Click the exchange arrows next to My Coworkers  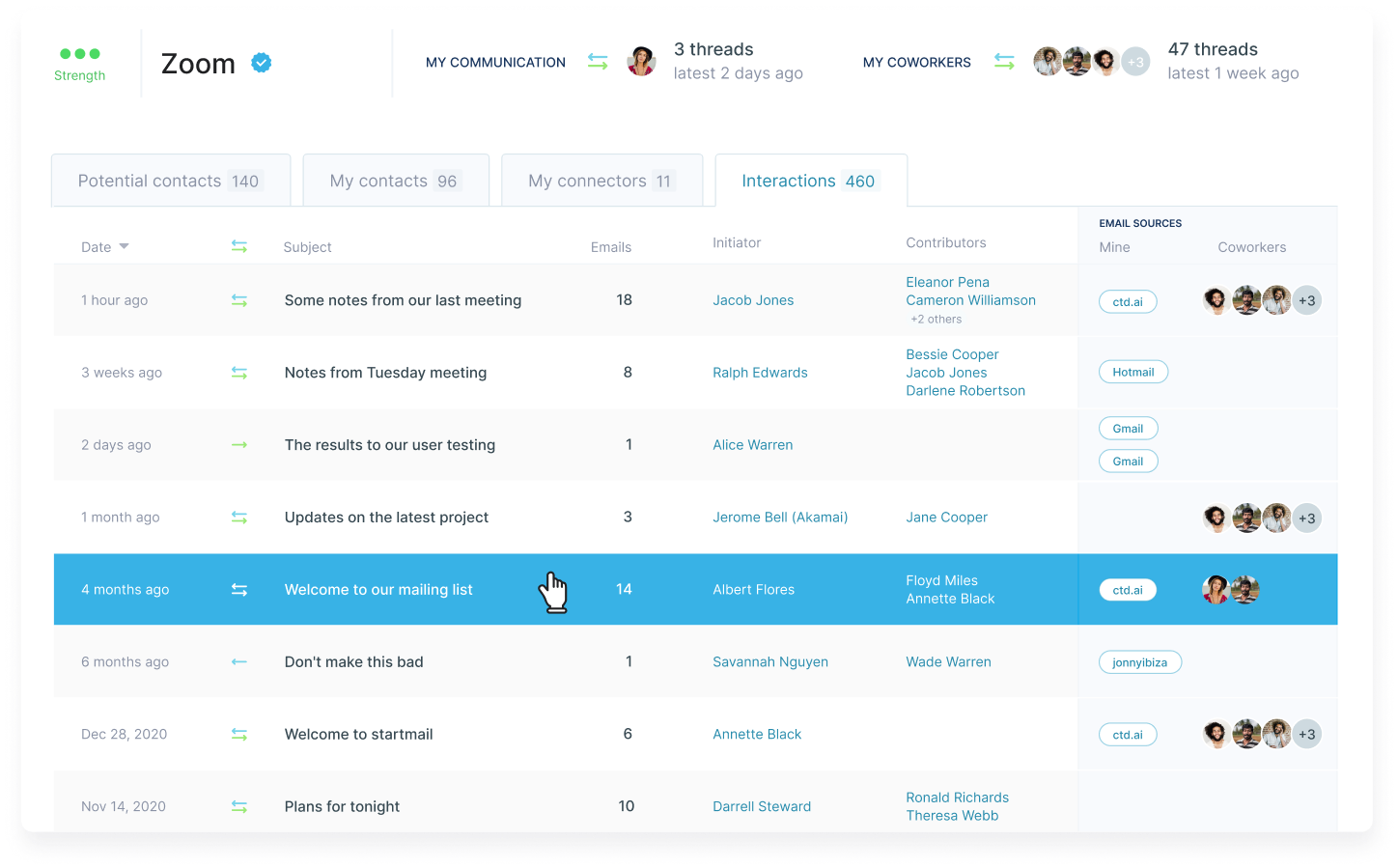point(1004,62)
